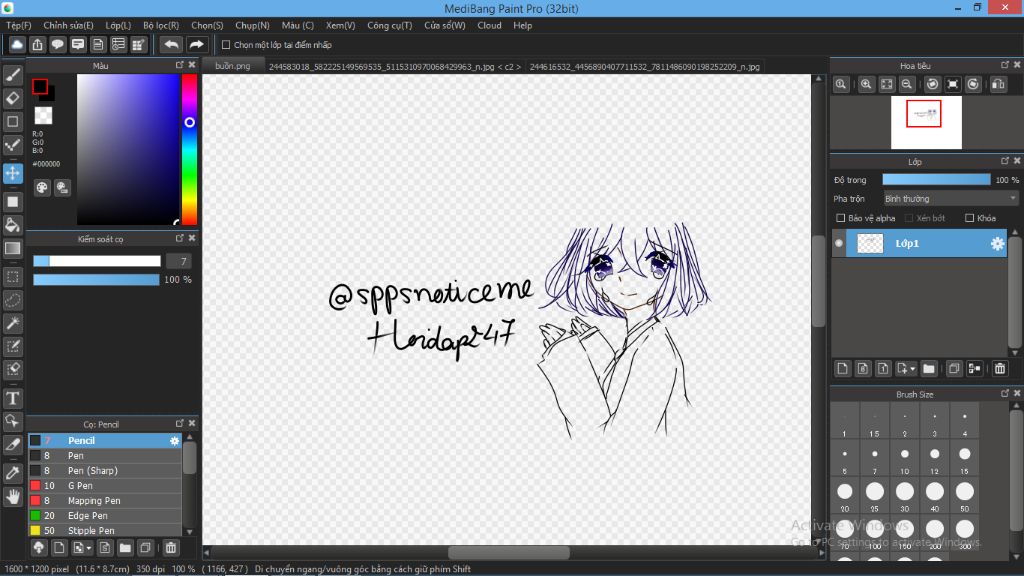Click the canvas horizontal scrollbar thumb
The image size is (1024, 576).
(509, 552)
